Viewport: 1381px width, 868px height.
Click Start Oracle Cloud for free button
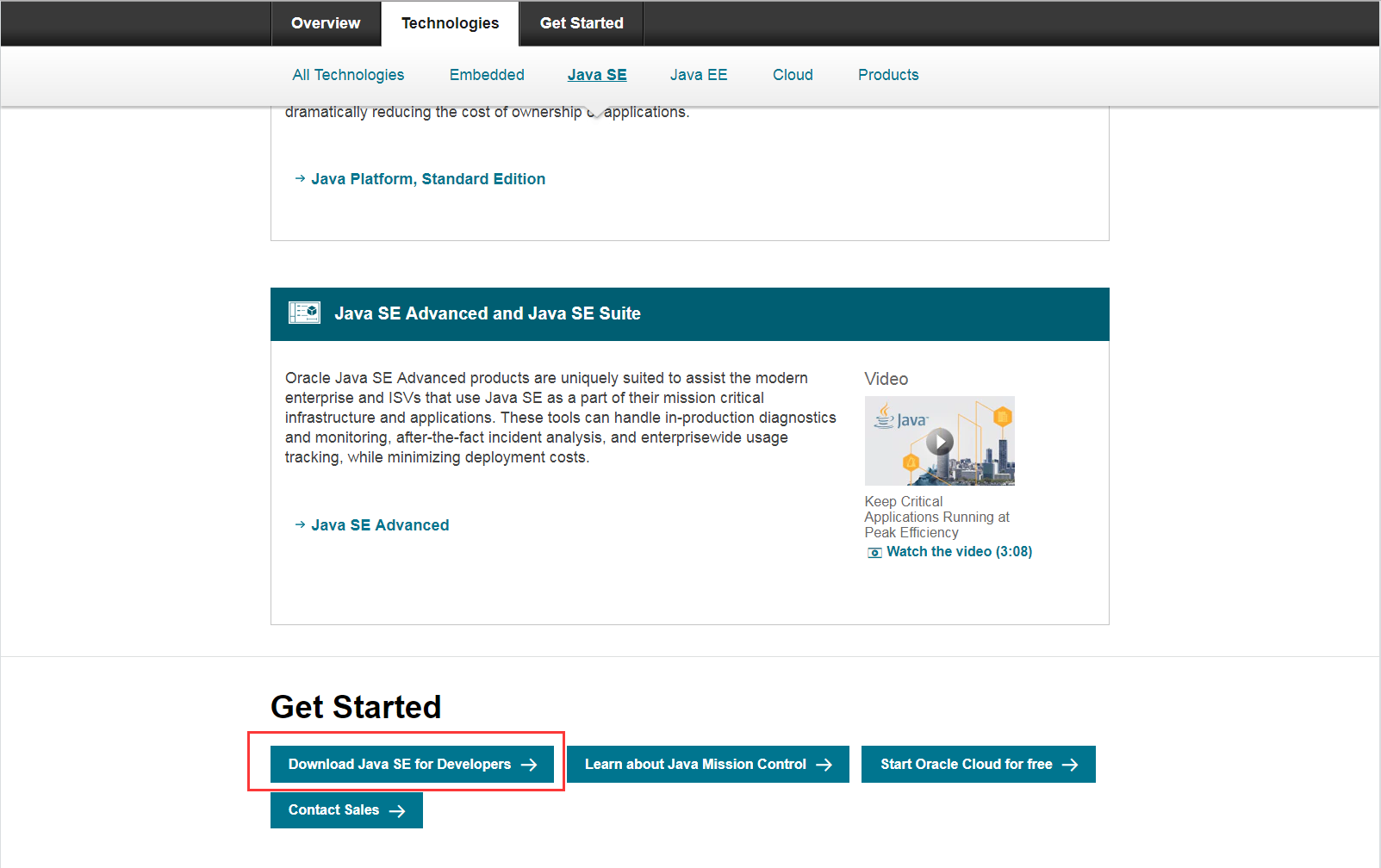[979, 765]
